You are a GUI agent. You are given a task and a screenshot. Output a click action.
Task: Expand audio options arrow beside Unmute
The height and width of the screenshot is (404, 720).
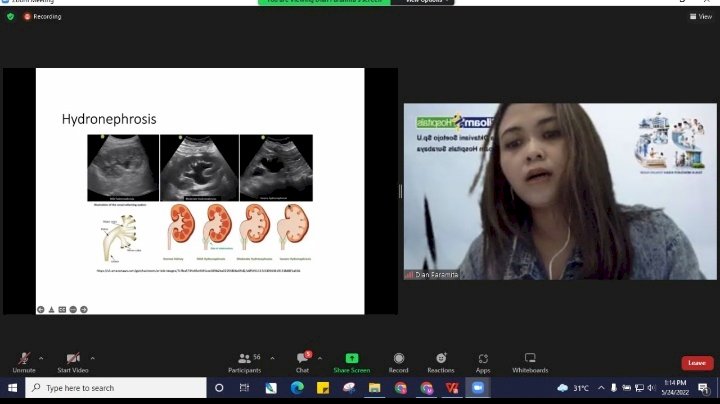tap(41, 358)
